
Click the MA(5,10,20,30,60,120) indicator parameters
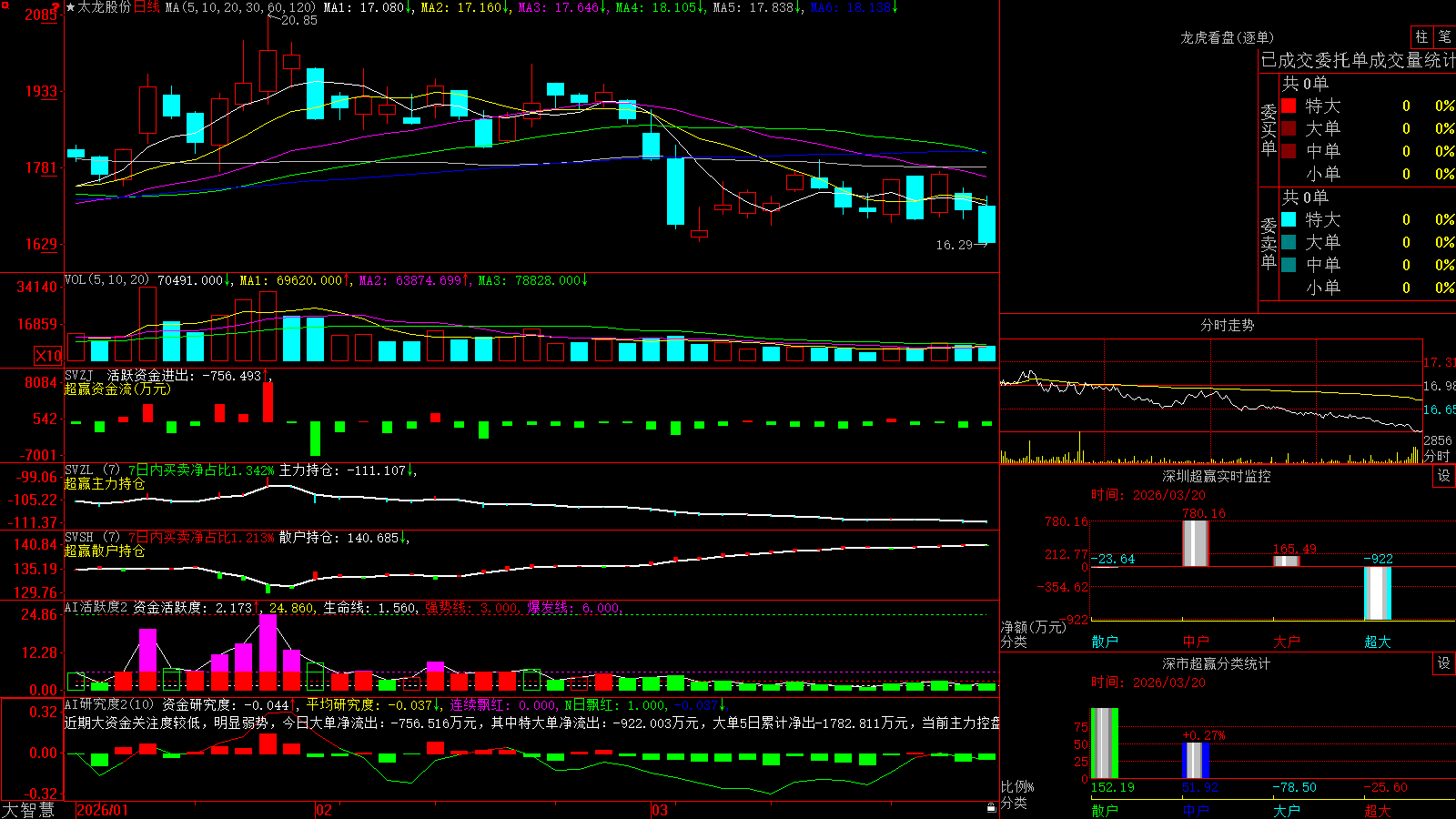(x=240, y=7)
